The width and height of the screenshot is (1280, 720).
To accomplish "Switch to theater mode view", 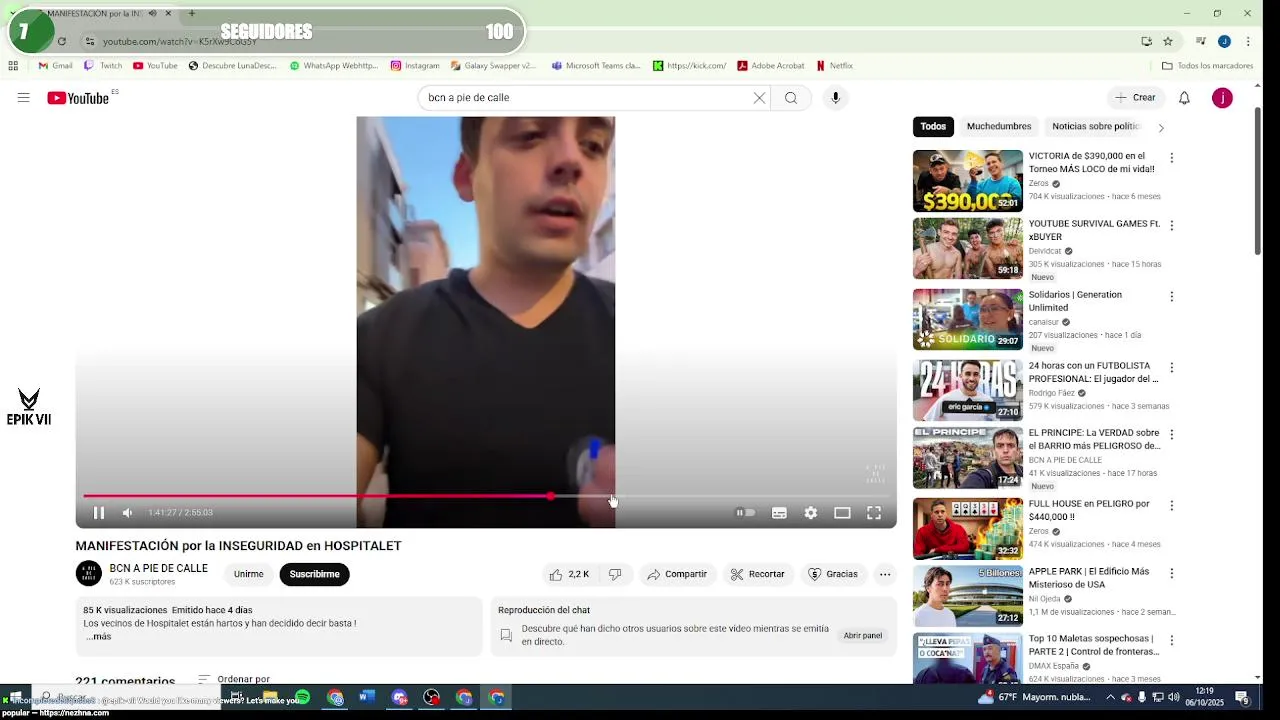I will (x=842, y=513).
